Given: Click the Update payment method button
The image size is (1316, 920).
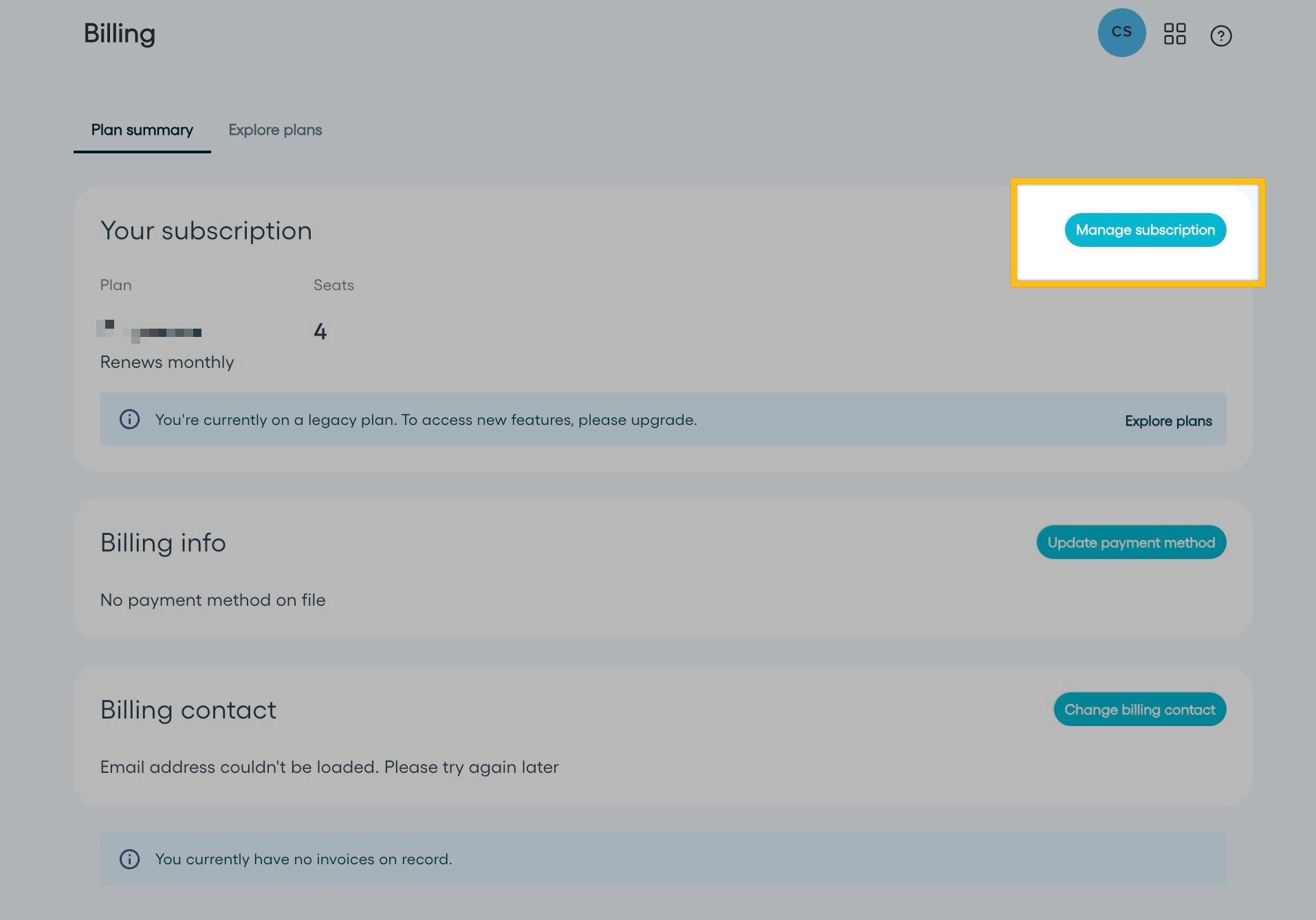Looking at the screenshot, I should coord(1131,543).
